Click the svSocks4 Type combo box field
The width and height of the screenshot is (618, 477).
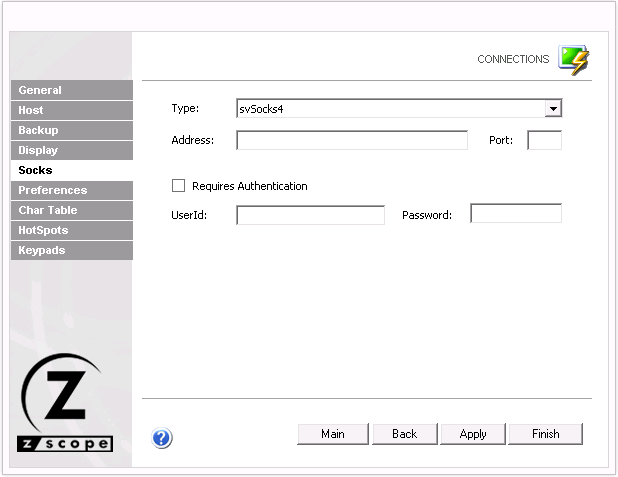(399, 109)
